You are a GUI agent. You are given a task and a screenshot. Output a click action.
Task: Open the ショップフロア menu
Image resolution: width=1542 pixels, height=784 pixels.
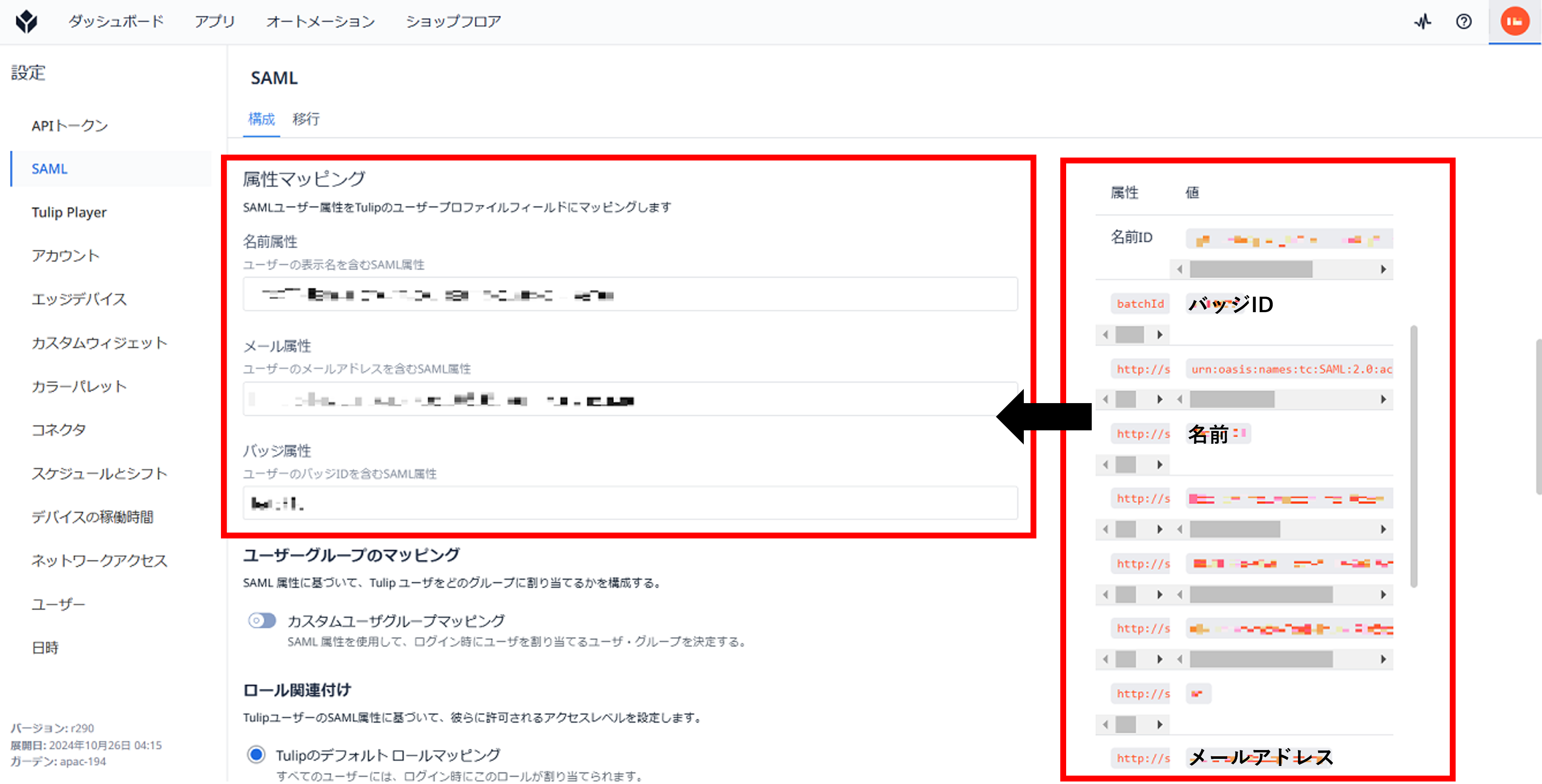pyautogui.click(x=453, y=21)
